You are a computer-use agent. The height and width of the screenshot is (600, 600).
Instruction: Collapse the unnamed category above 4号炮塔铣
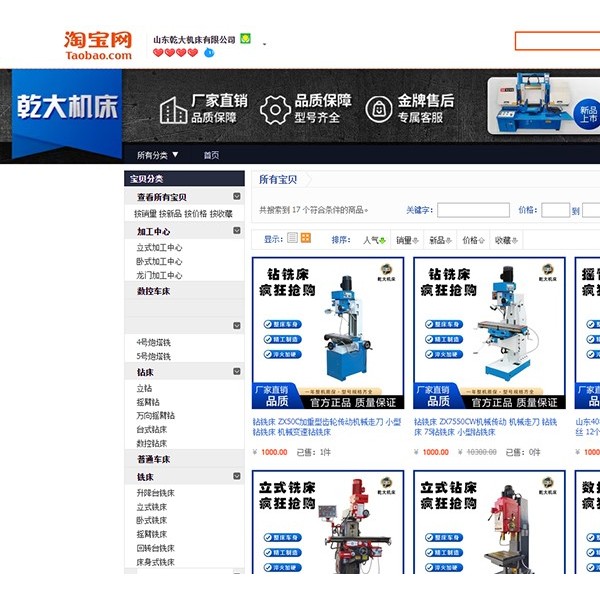(x=237, y=326)
